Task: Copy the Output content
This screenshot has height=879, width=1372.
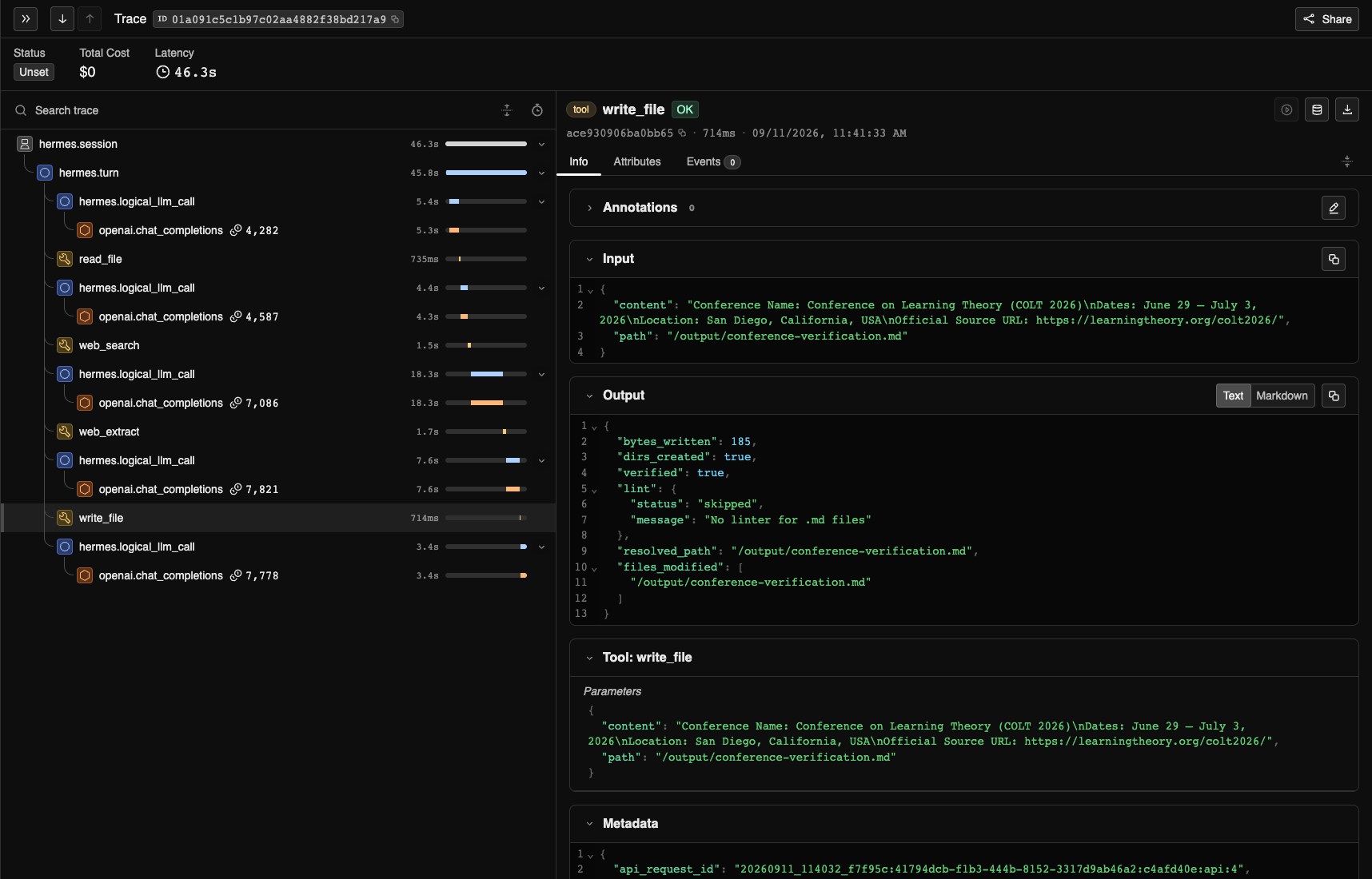Action: (x=1334, y=396)
